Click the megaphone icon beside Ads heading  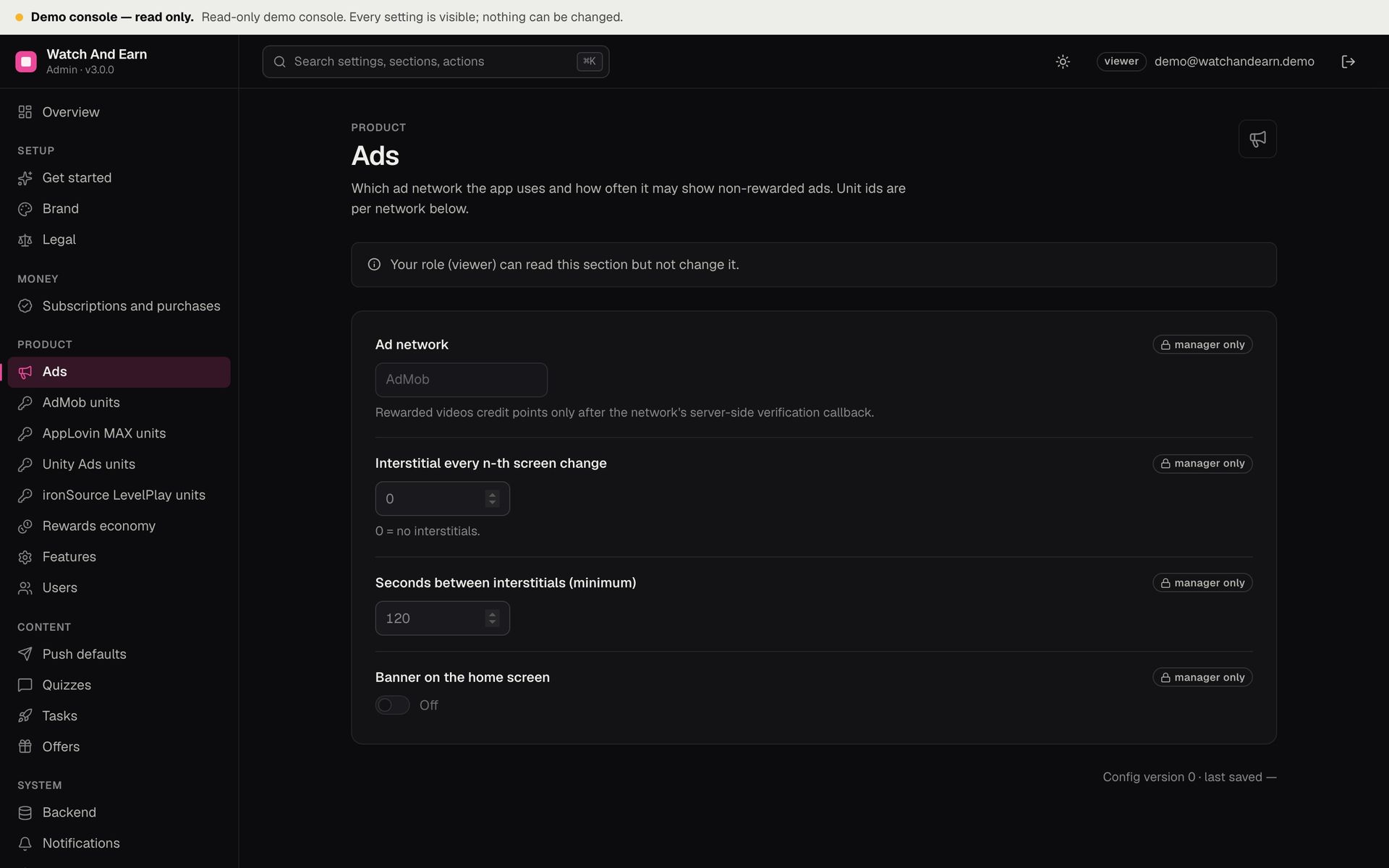pos(1257,139)
